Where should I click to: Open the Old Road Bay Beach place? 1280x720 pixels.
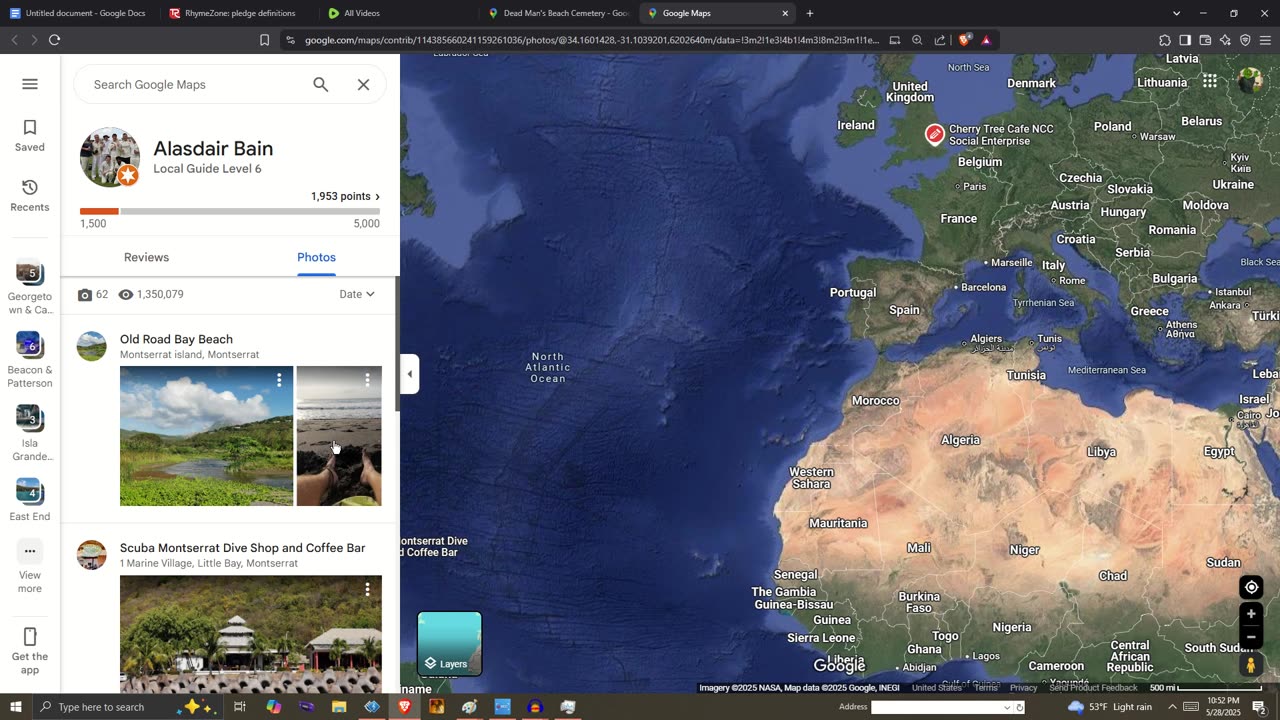[176, 339]
